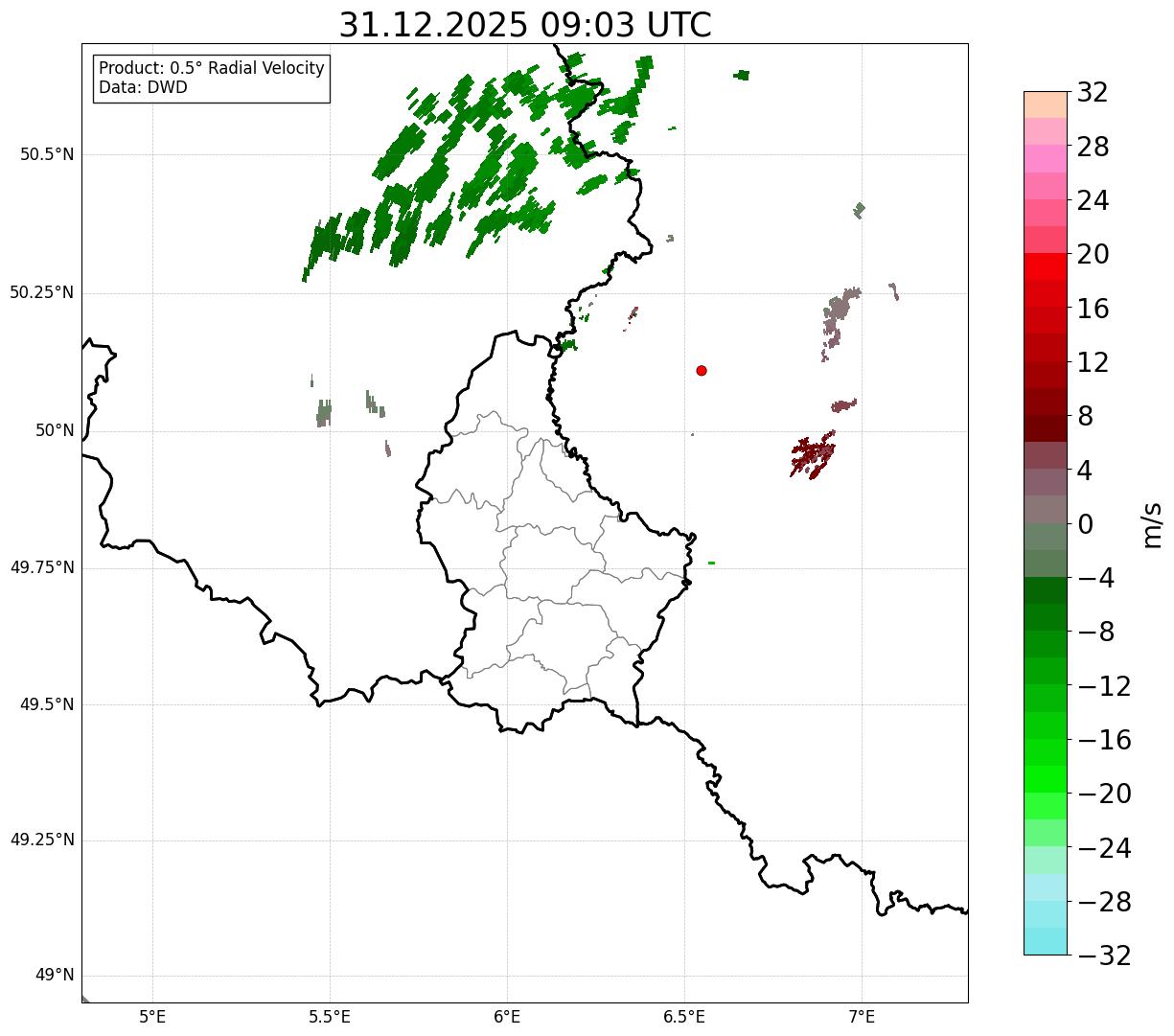
Task: Click the colorbar tick label 24
Action: click(1093, 200)
